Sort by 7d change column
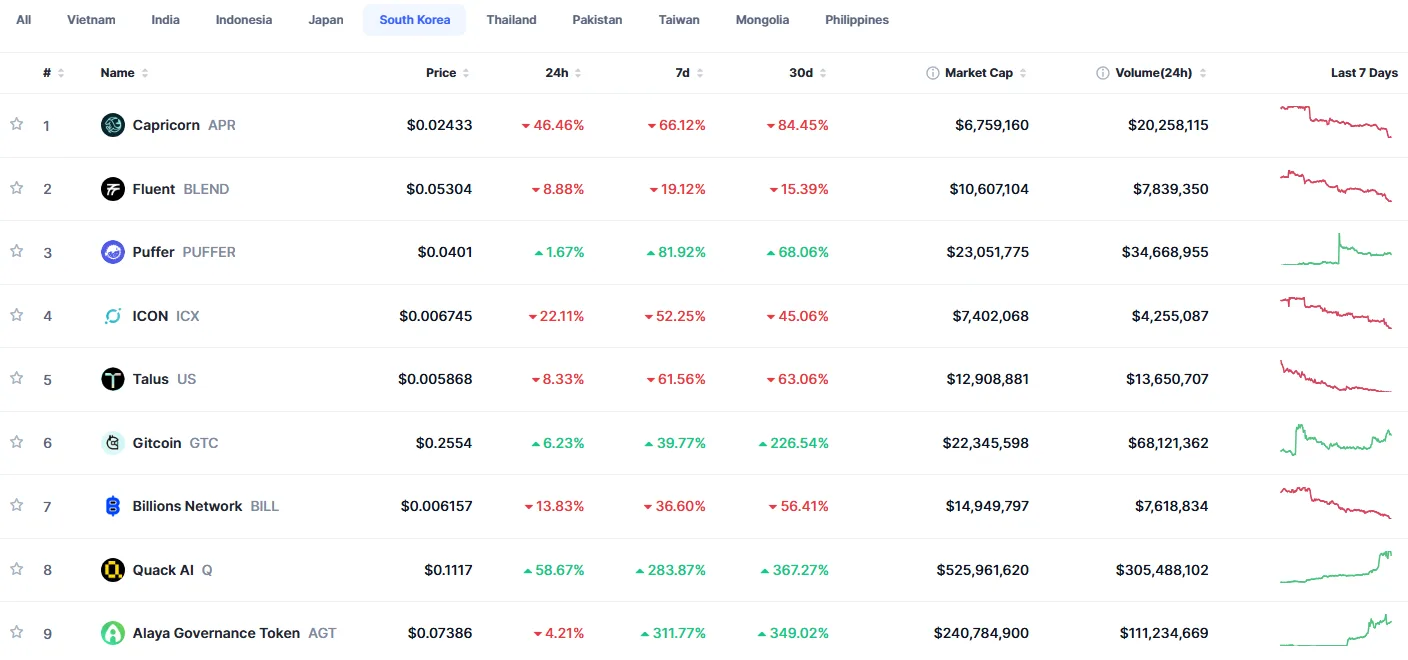Viewport: 1408px width, 660px height. [x=689, y=73]
